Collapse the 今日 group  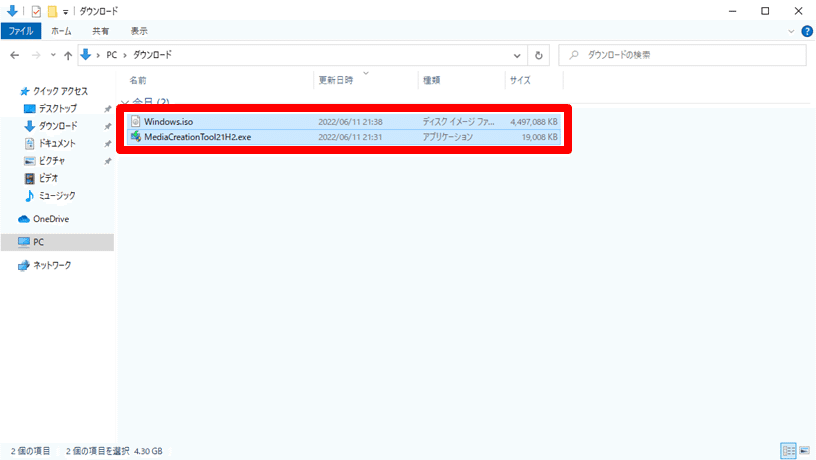pos(125,102)
